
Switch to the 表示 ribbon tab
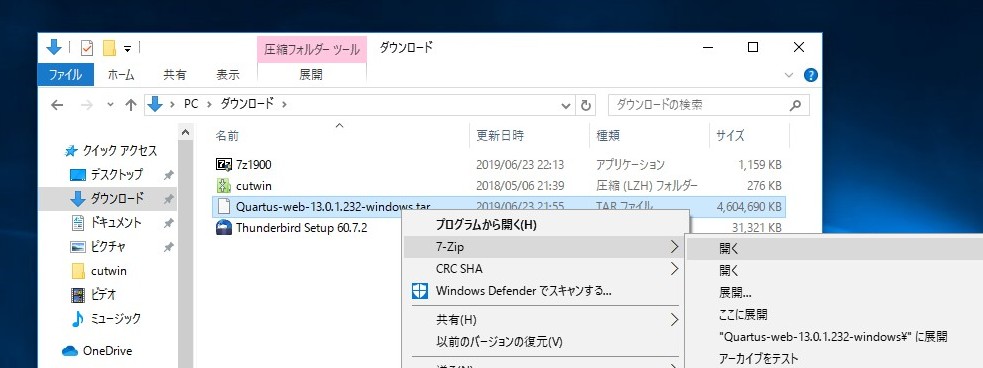pyautogui.click(x=228, y=75)
